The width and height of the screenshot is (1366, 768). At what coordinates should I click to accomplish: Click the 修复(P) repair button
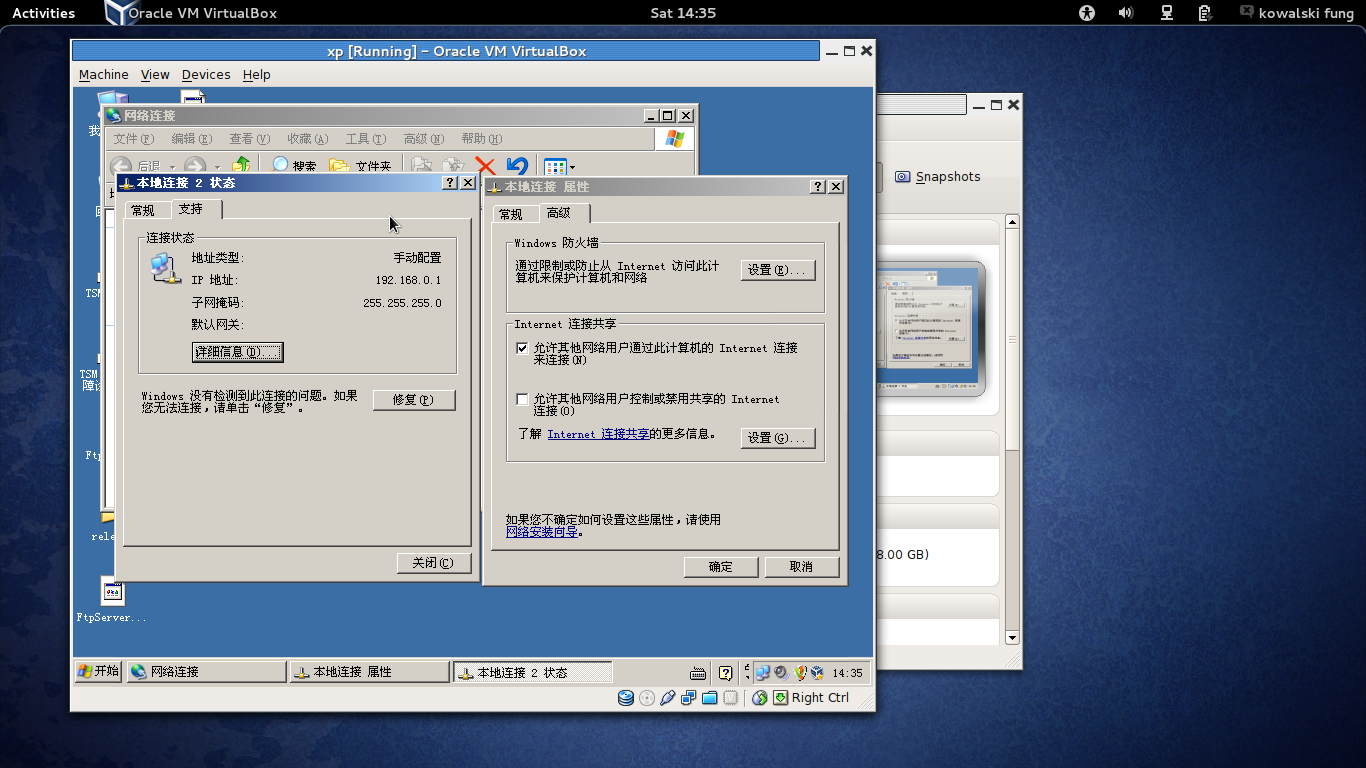tap(414, 400)
